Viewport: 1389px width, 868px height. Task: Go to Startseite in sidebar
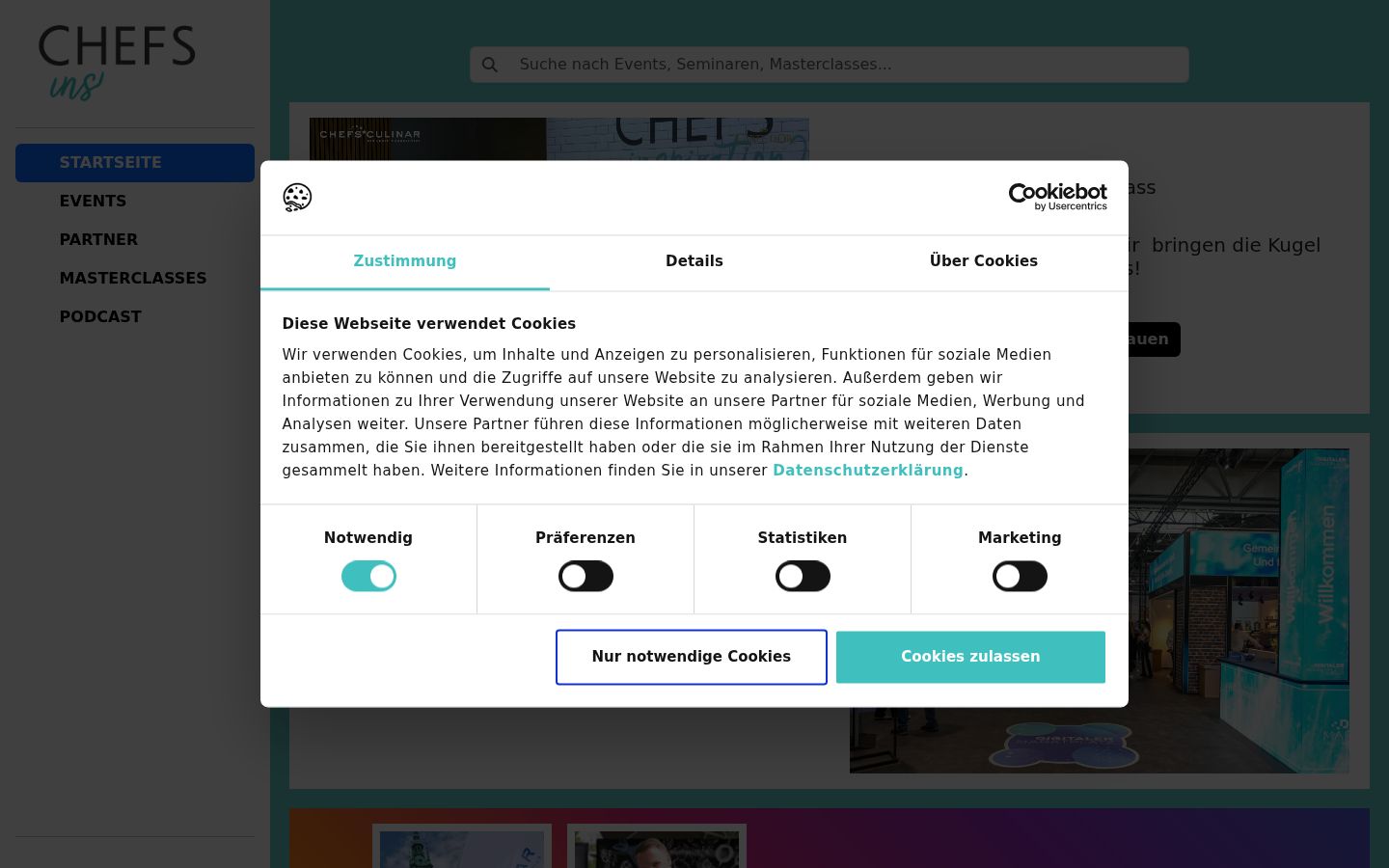click(135, 163)
